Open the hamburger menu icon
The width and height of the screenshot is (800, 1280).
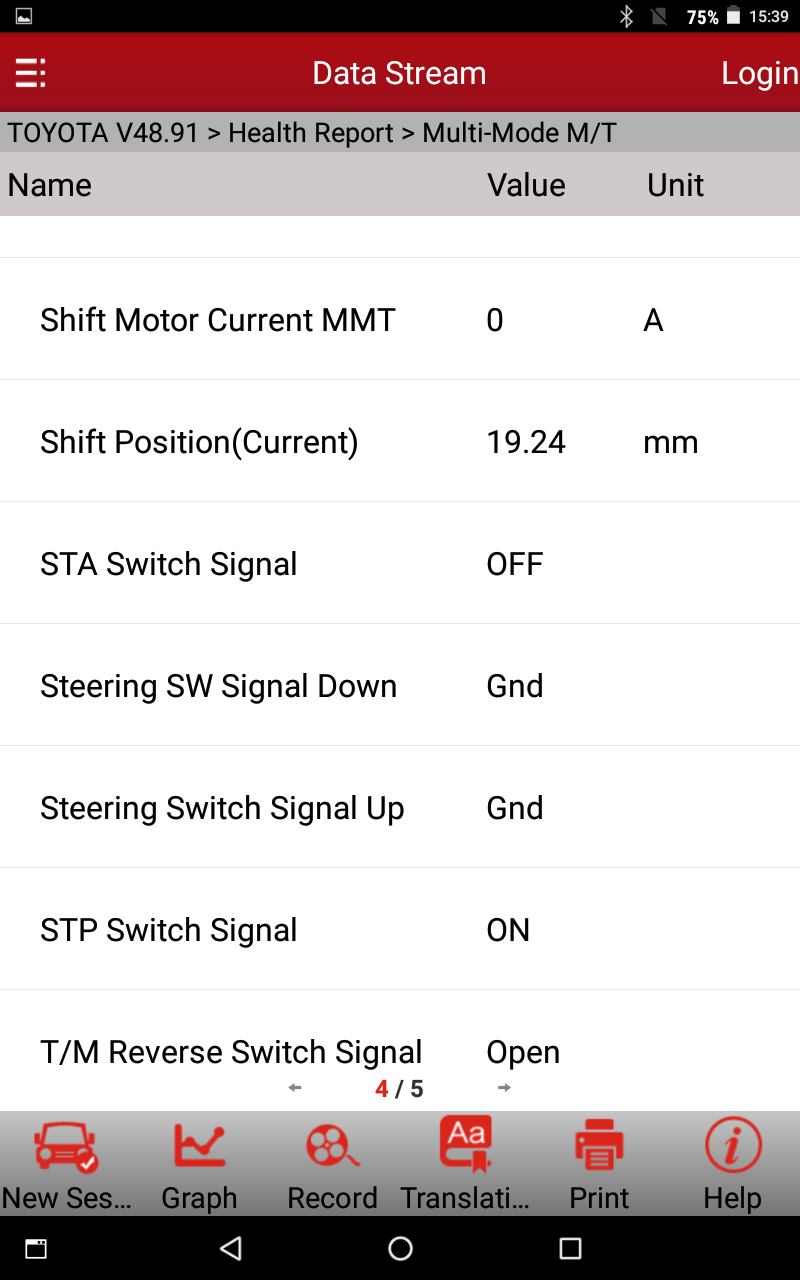coord(29,73)
